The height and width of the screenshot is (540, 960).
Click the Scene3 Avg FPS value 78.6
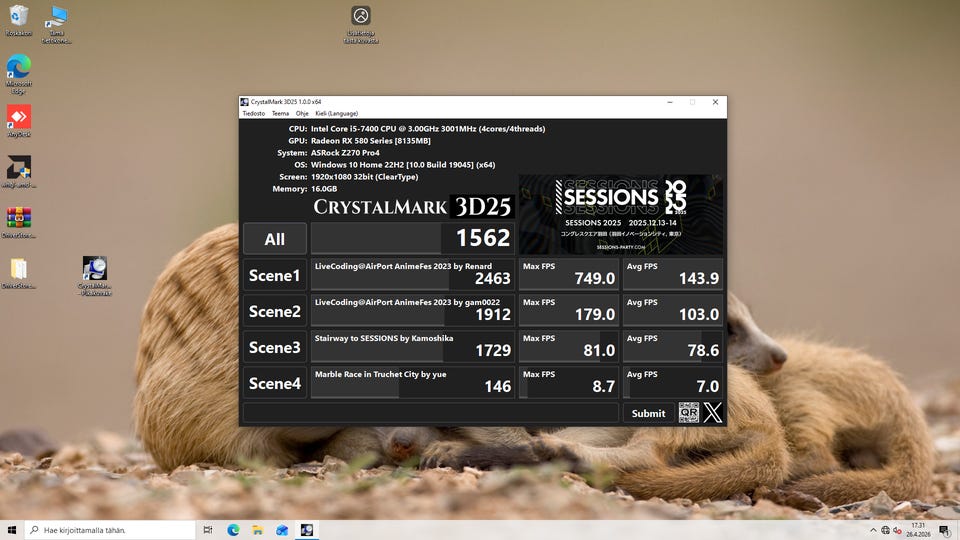(x=703, y=350)
